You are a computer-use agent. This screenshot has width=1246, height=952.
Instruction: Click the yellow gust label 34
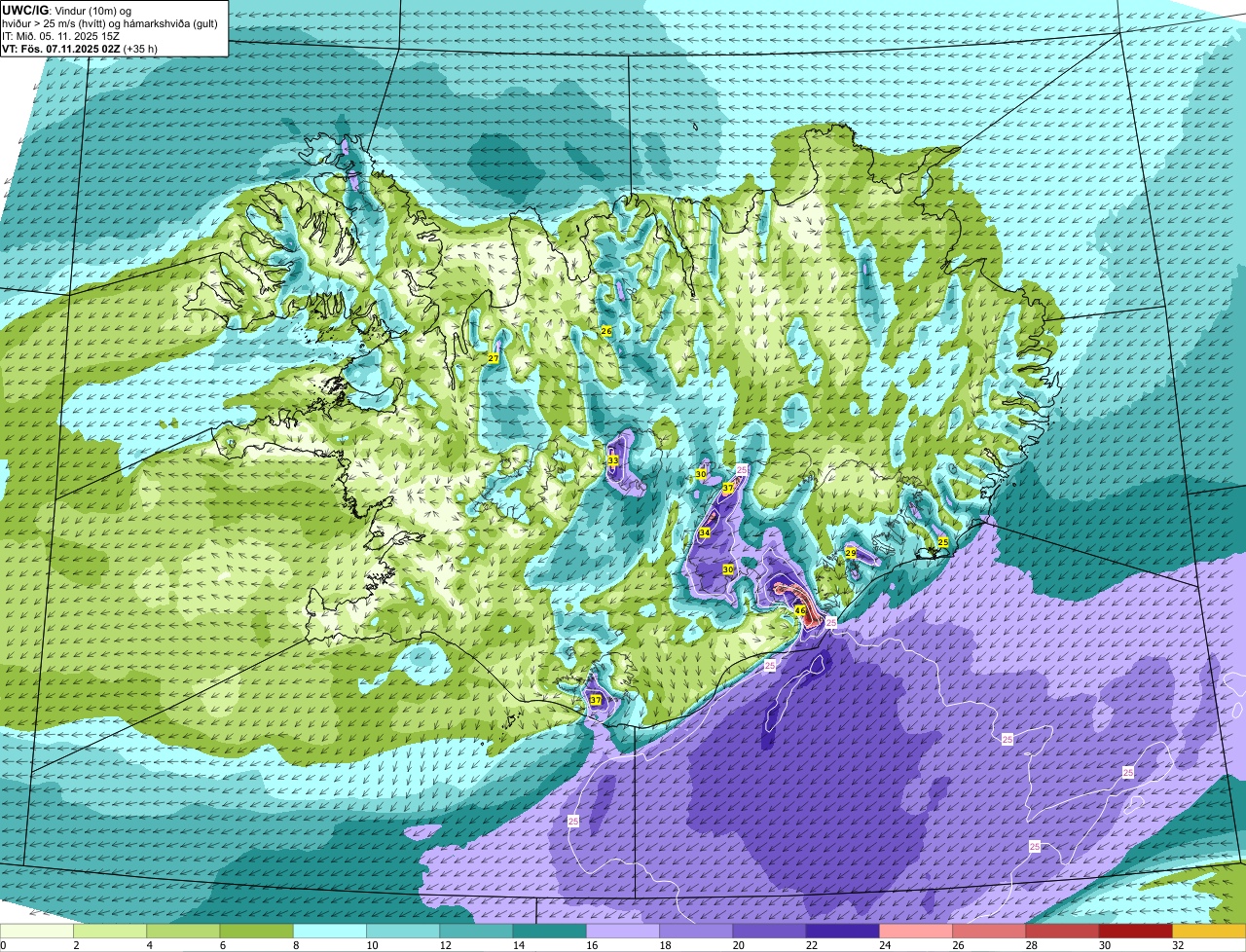[705, 533]
